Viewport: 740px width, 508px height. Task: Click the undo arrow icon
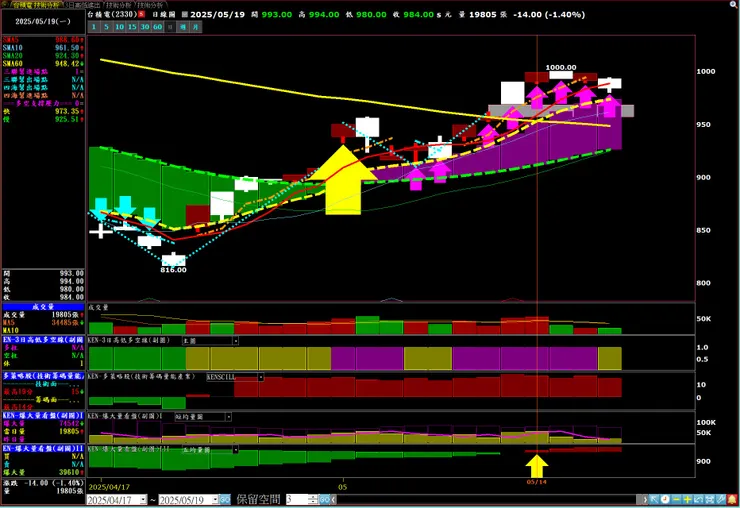(x=698, y=499)
